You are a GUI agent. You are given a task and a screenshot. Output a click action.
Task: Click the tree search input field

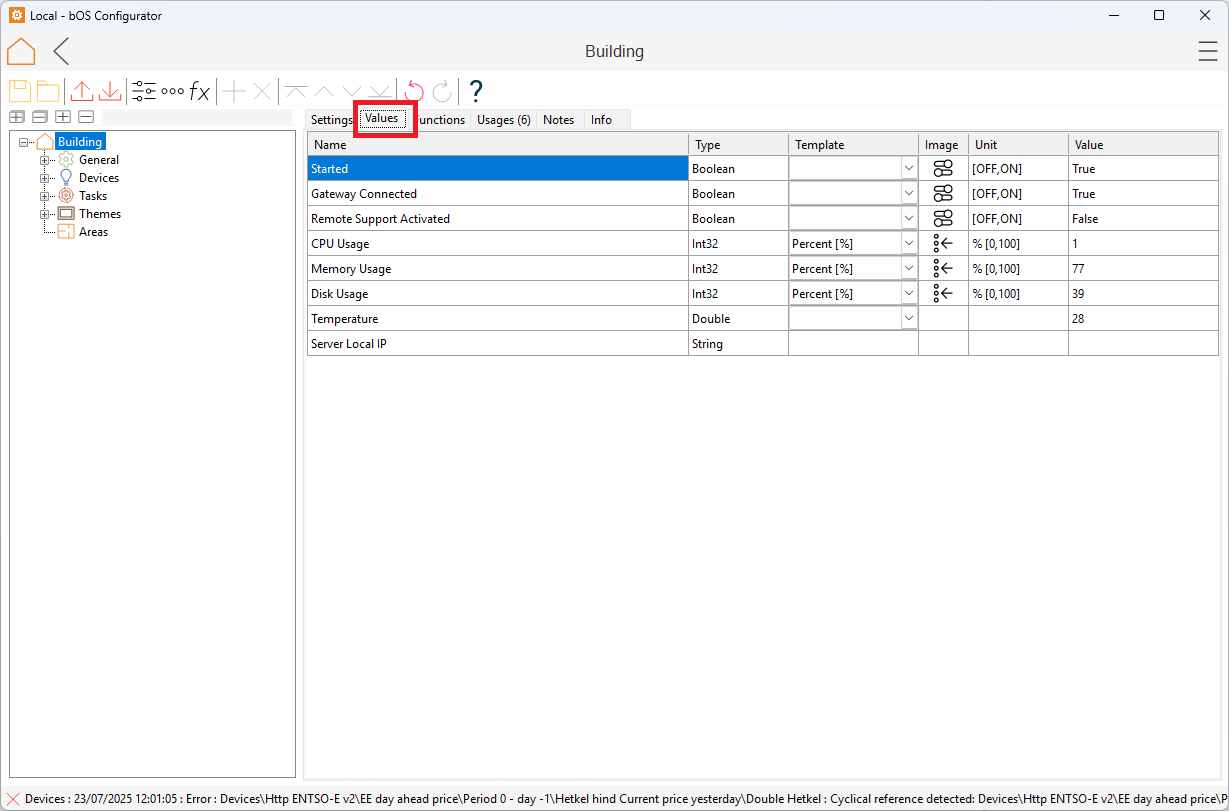198,118
